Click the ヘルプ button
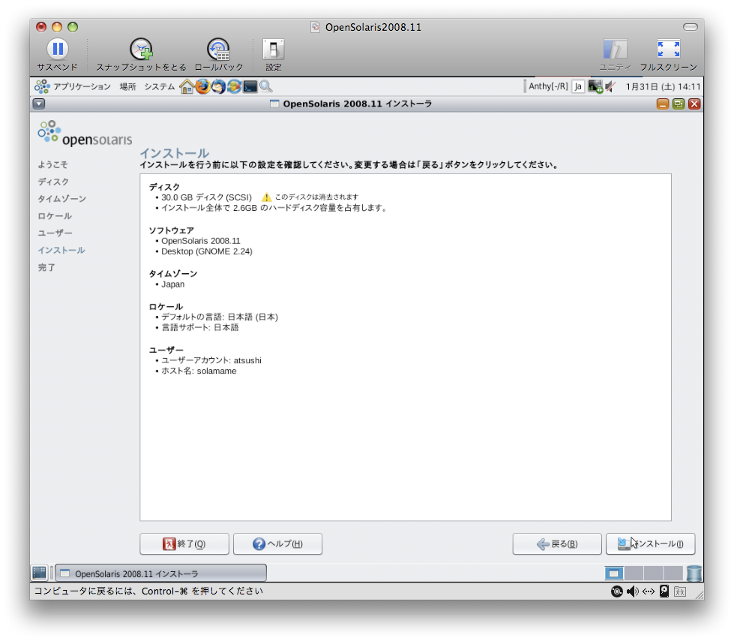 click(x=277, y=544)
